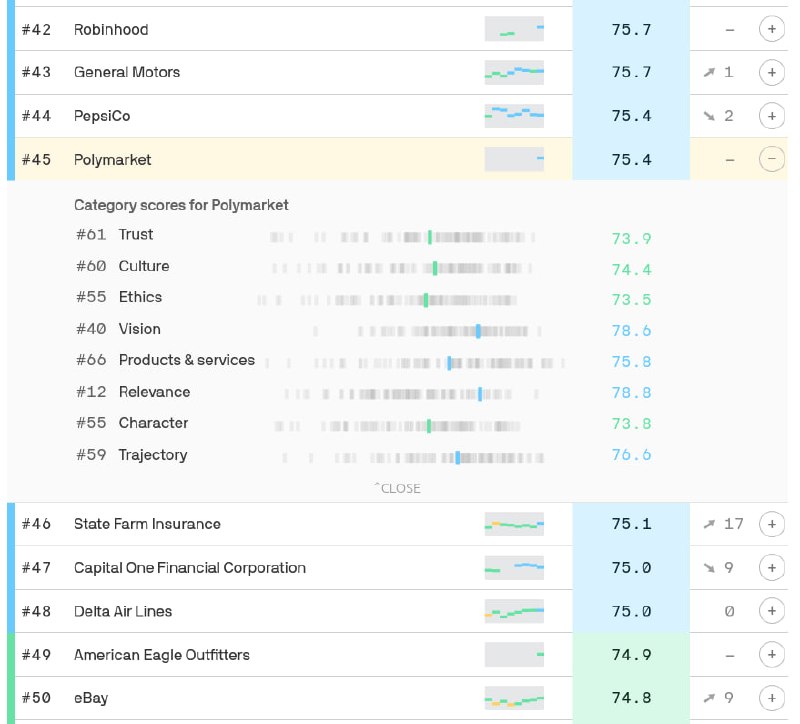Expand the Robinhood row with plus button
Screen dimensions: 800x724
coord(771,29)
